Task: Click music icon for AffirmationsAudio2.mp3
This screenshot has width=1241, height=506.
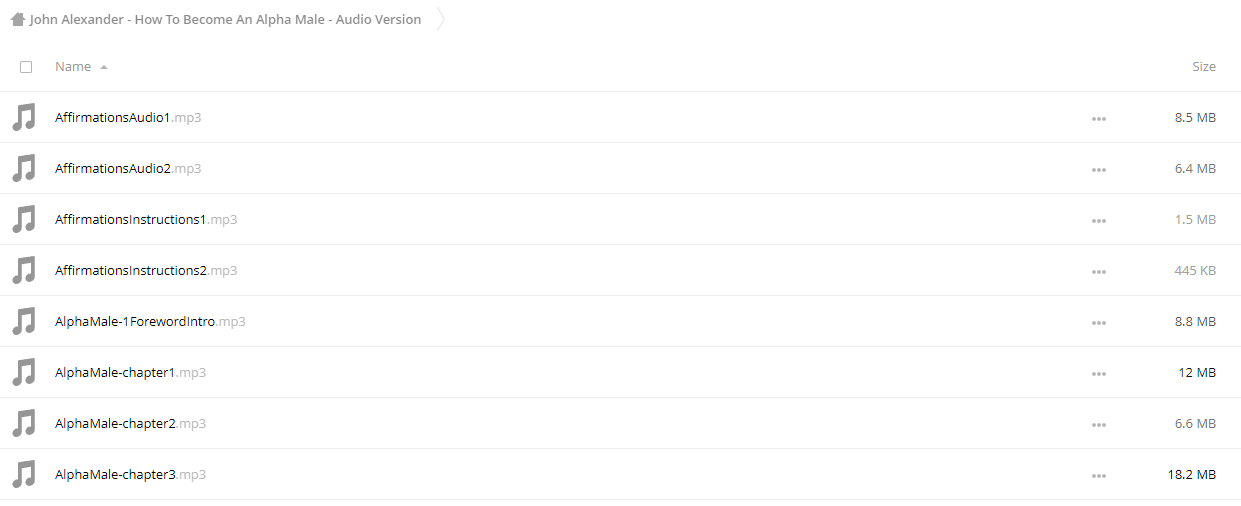Action: (24, 168)
